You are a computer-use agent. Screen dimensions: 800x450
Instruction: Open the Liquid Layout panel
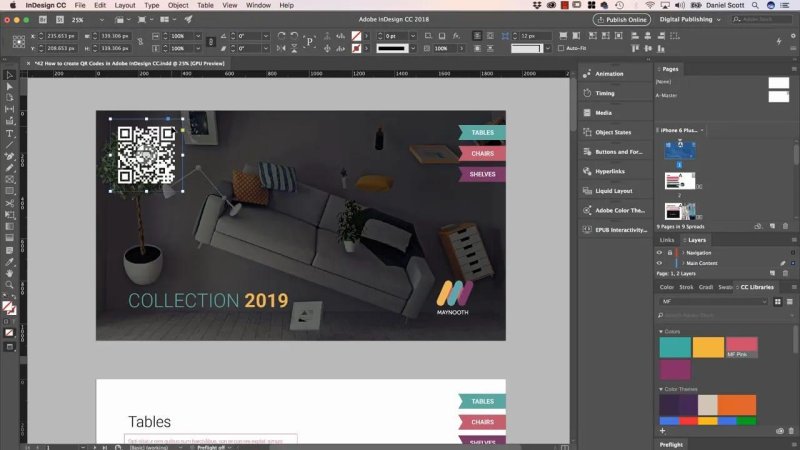[x=613, y=191]
